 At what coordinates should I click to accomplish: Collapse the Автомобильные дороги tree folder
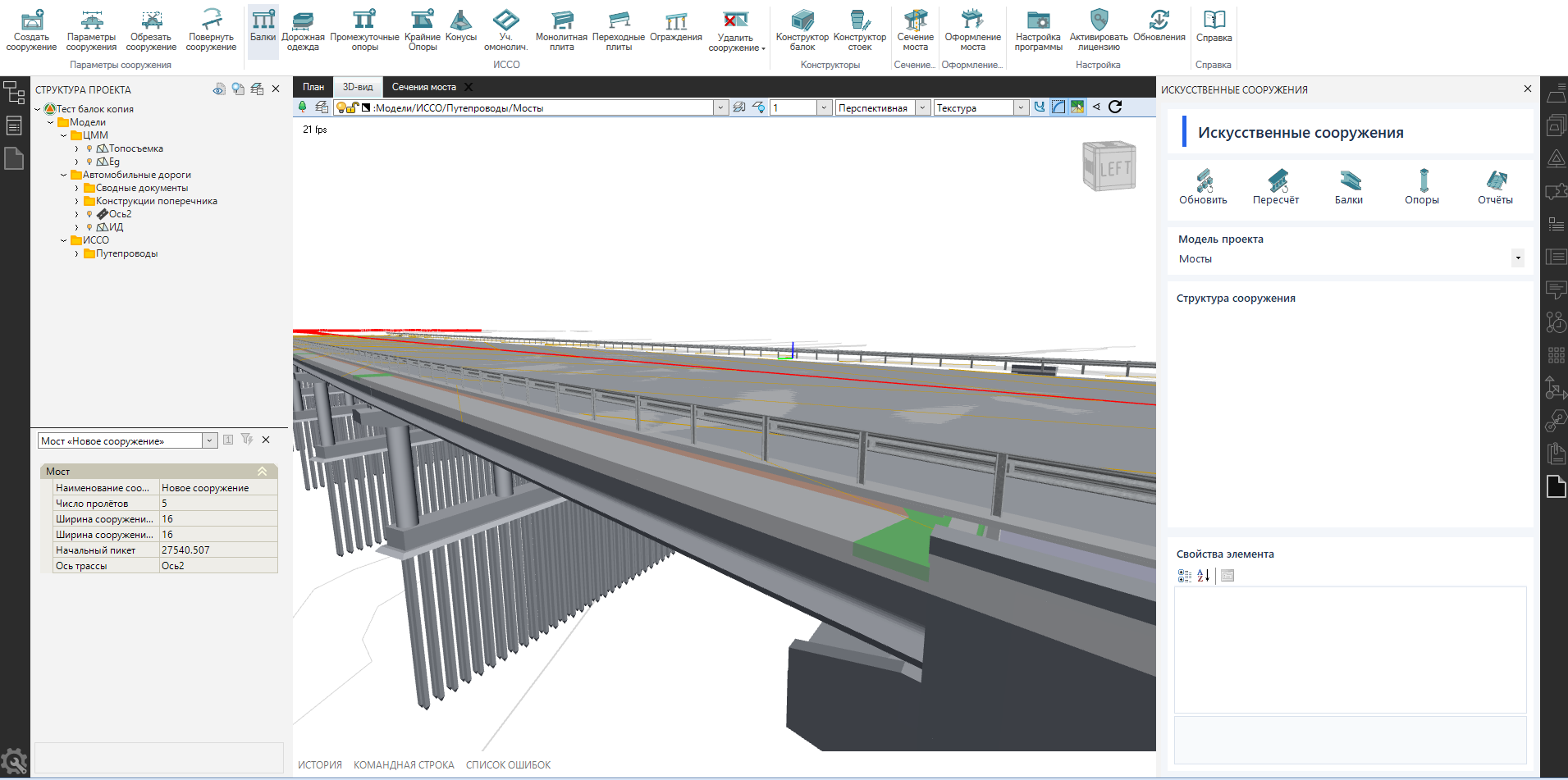(x=64, y=175)
